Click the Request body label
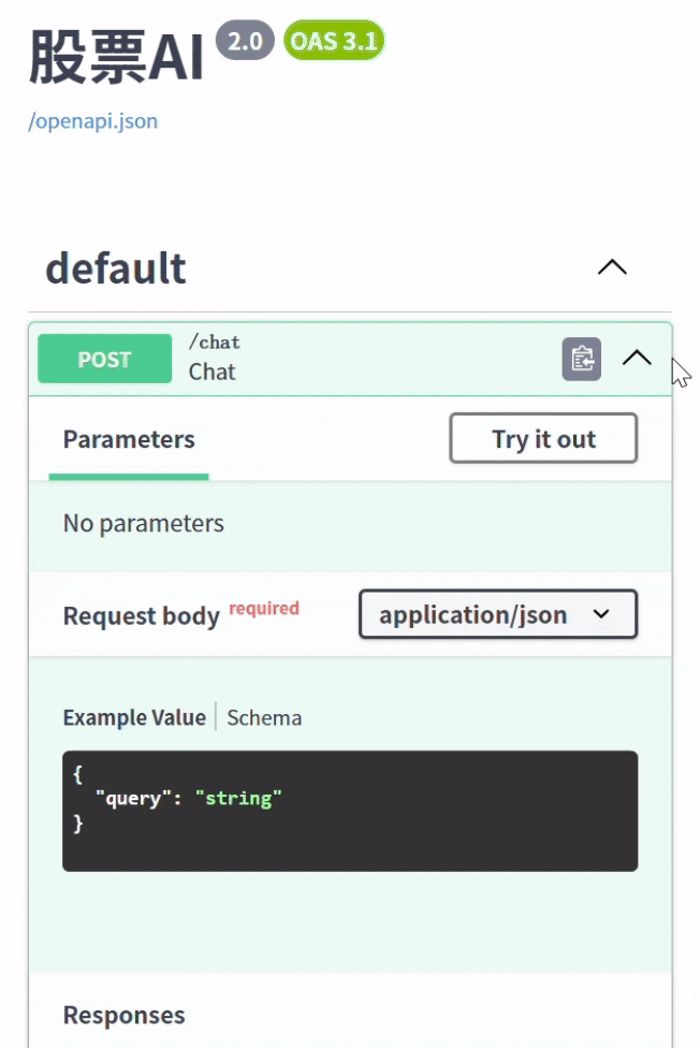The height and width of the screenshot is (1048, 700). (141, 616)
